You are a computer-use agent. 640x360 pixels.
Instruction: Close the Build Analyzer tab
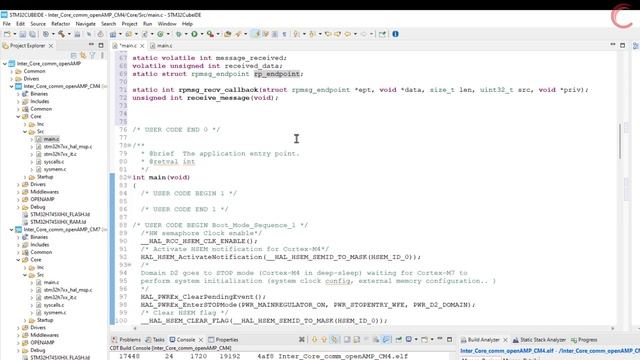click(x=505, y=340)
